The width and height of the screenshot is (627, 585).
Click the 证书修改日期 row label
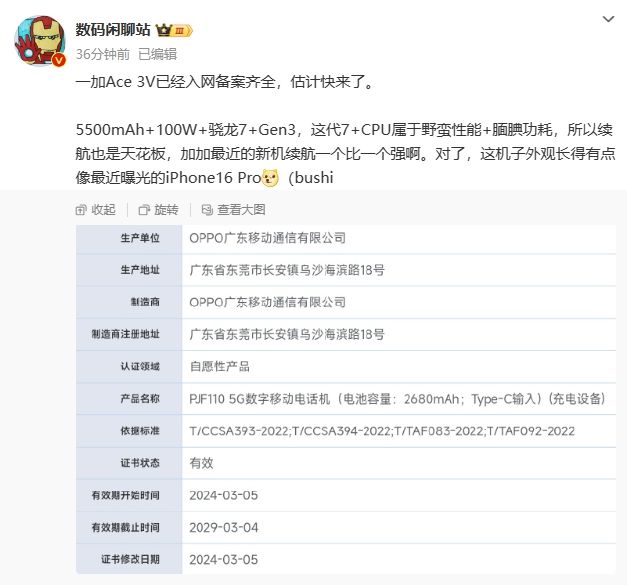130,559
